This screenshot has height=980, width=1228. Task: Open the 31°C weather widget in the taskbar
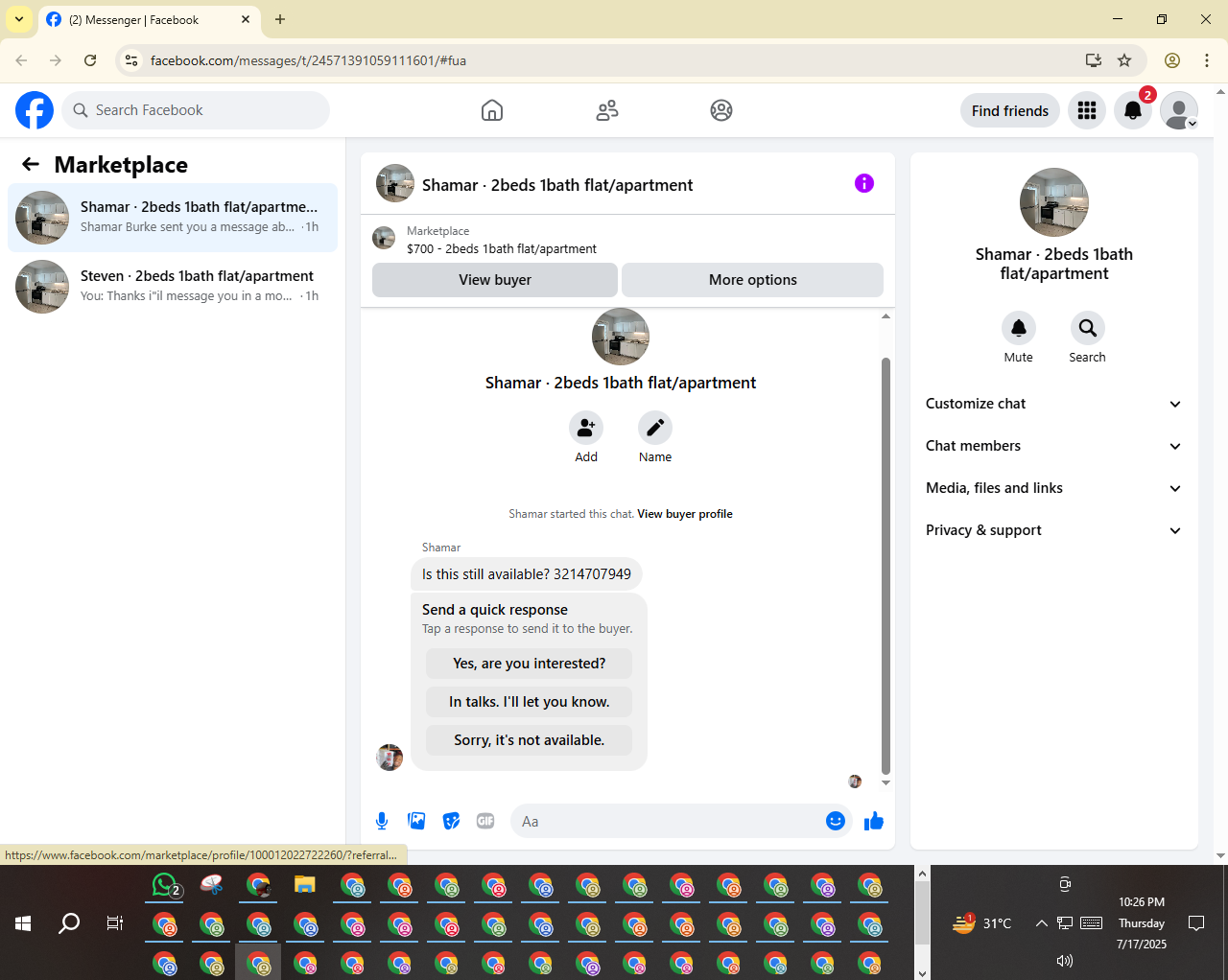(x=982, y=923)
